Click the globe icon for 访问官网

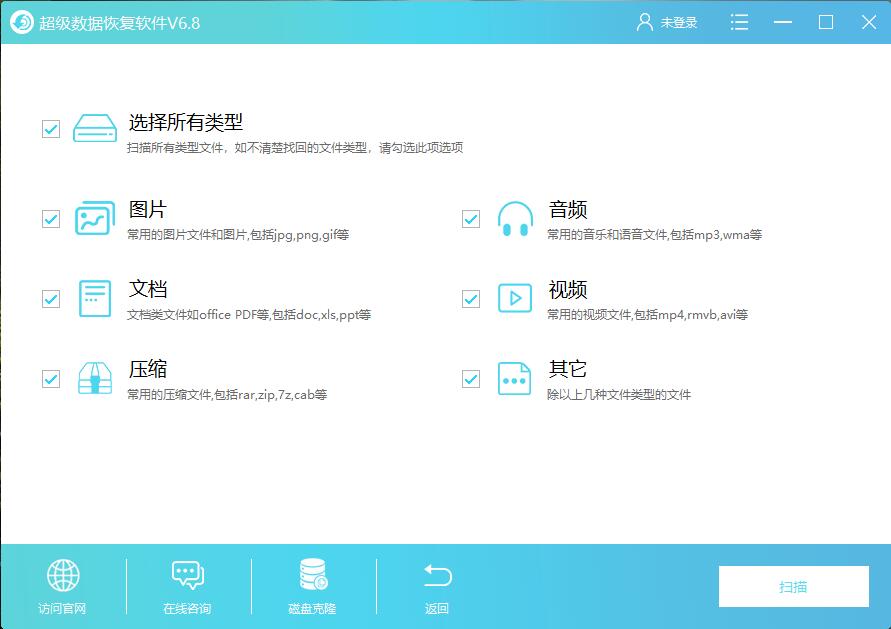[x=63, y=575]
